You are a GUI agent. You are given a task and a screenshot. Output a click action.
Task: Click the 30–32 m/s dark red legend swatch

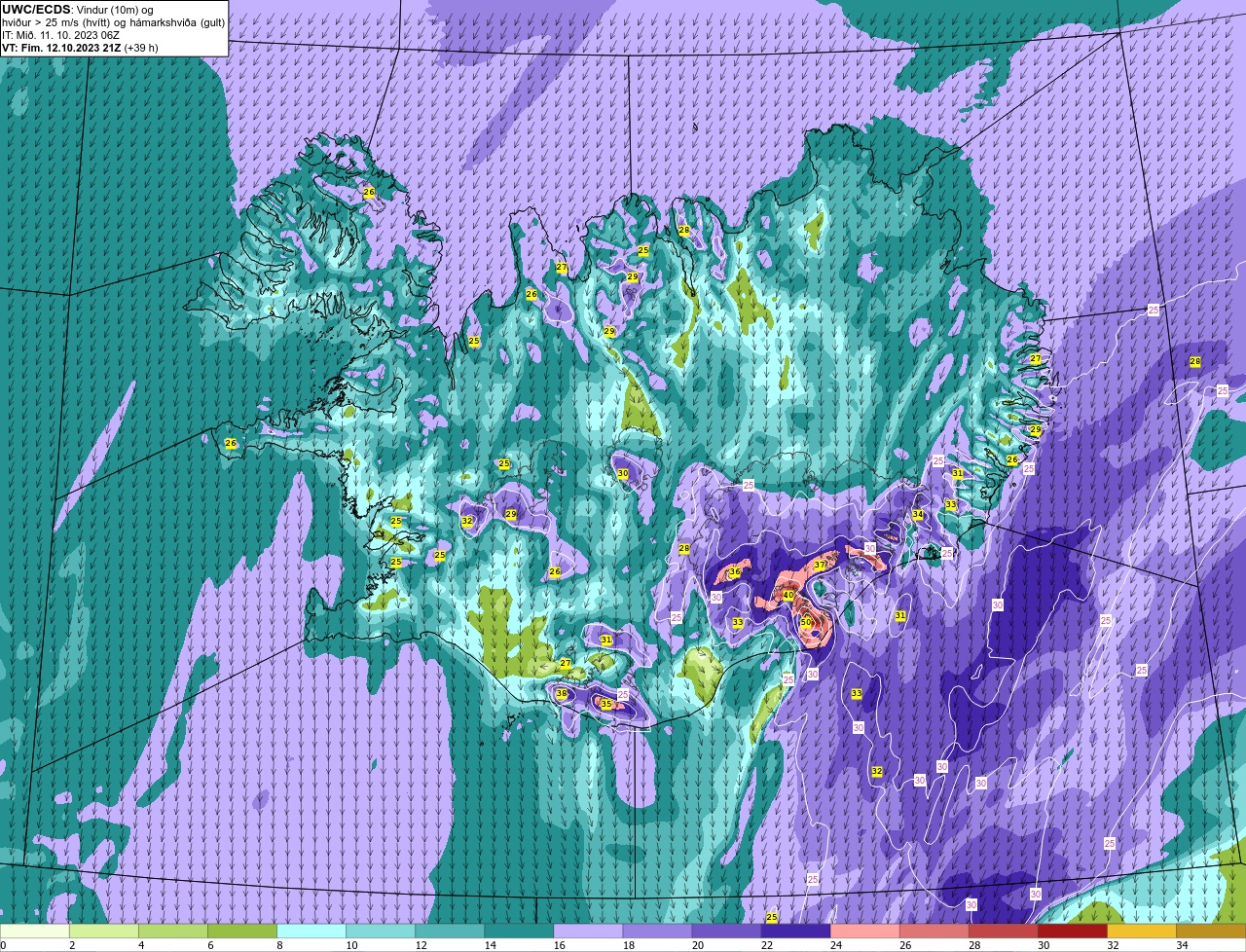[x=1072, y=932]
